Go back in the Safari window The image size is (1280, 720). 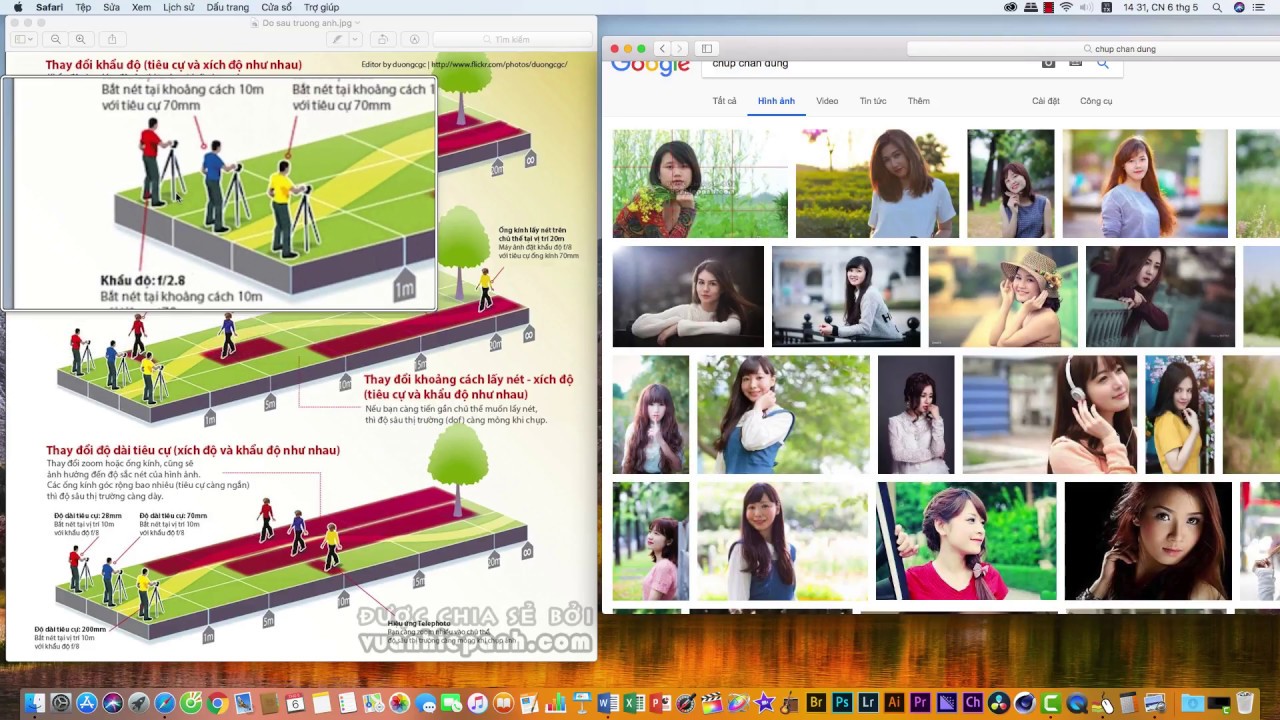(662, 48)
